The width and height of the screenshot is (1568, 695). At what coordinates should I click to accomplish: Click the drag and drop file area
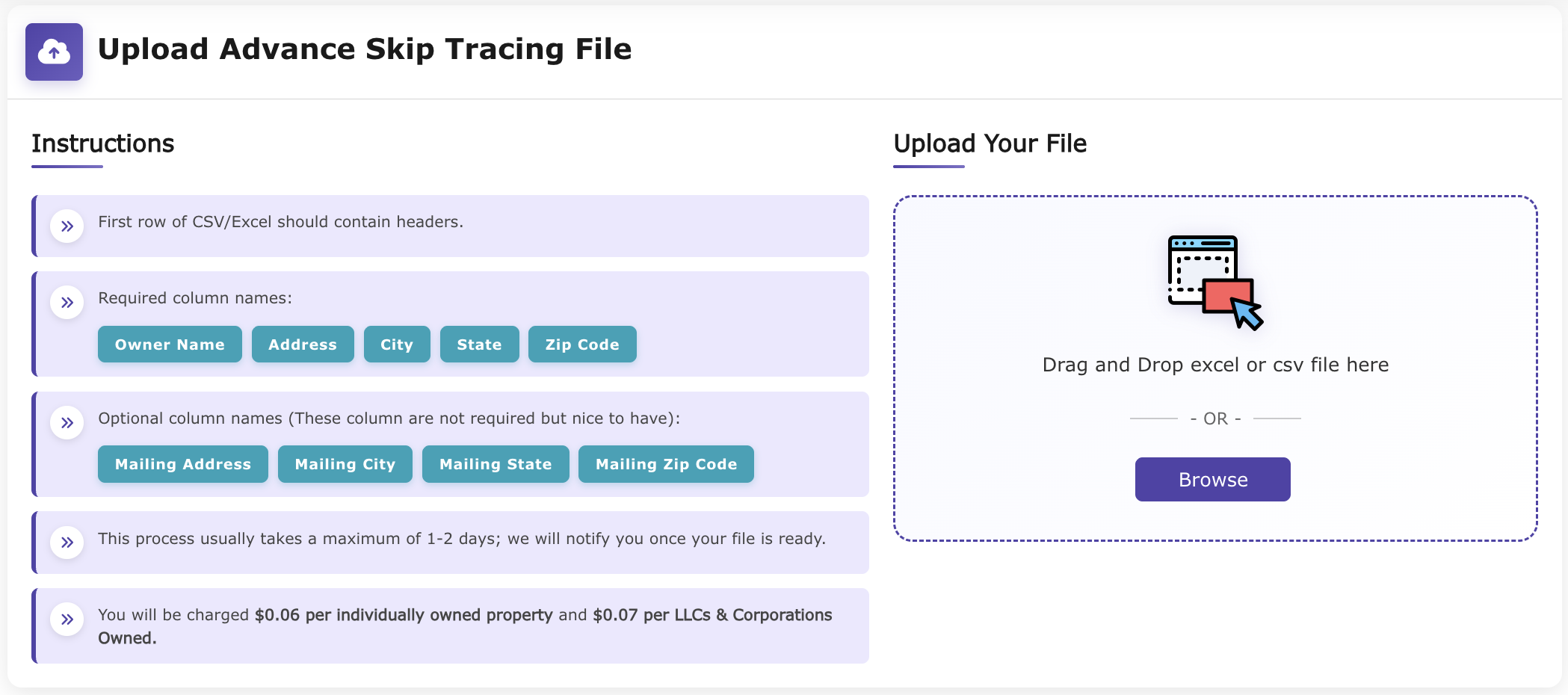pyautogui.click(x=1214, y=366)
